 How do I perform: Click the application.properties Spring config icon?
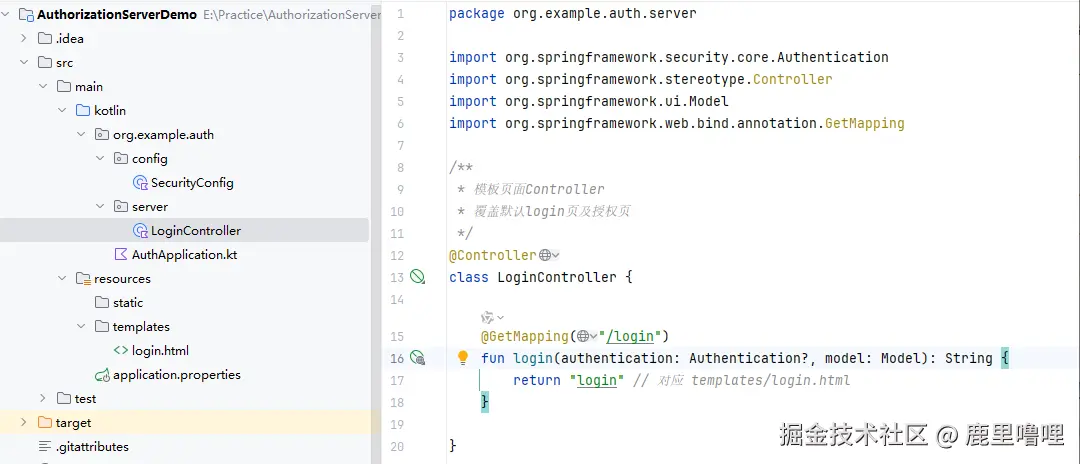(x=102, y=375)
